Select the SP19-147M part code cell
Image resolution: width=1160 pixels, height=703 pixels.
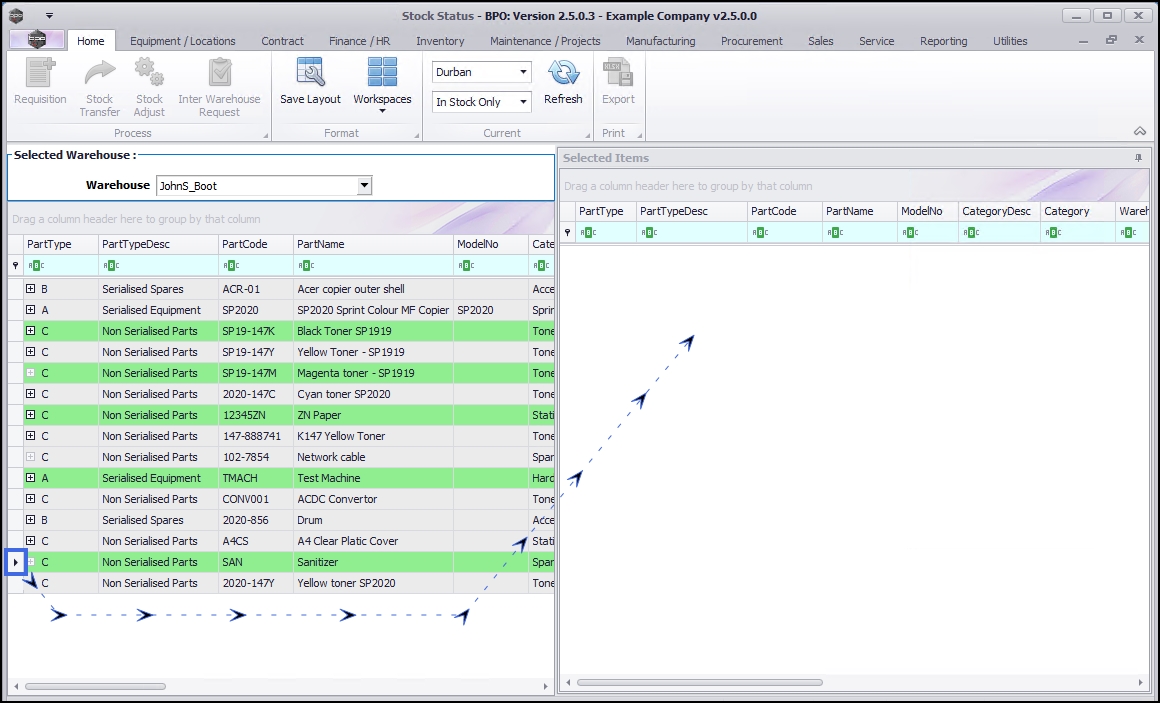click(256, 373)
